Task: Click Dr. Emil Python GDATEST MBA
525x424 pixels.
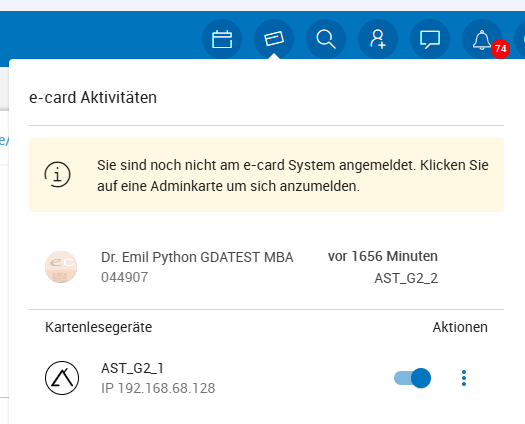Action: 197,257
